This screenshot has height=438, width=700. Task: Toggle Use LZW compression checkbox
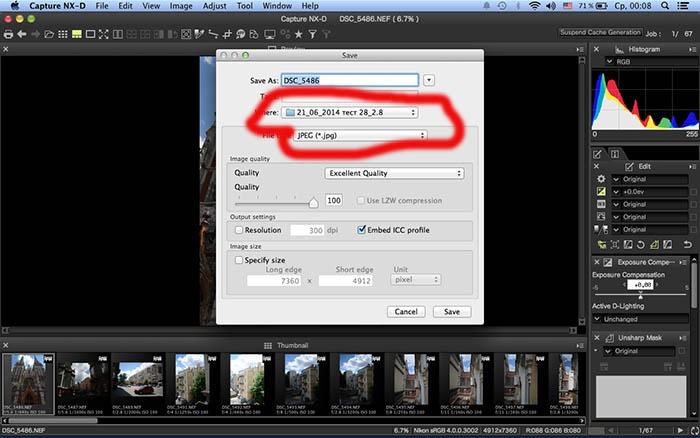click(361, 200)
